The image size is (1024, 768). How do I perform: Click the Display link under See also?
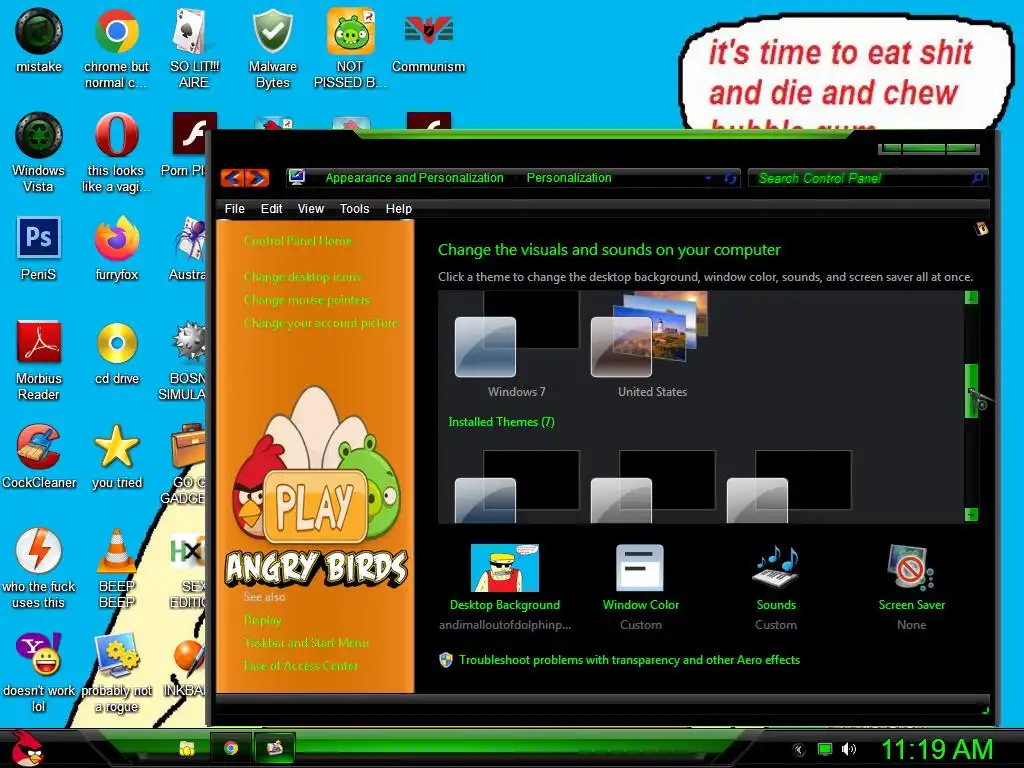[x=263, y=620]
